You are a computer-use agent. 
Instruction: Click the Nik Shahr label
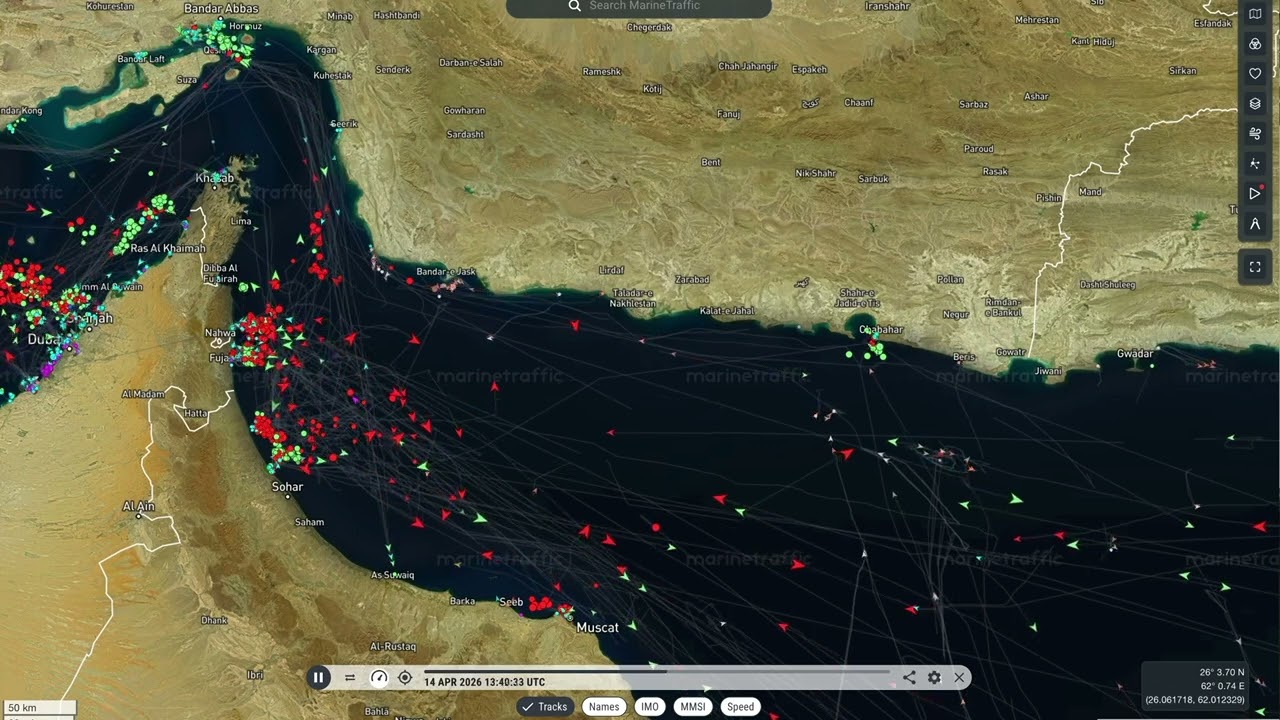click(x=815, y=173)
